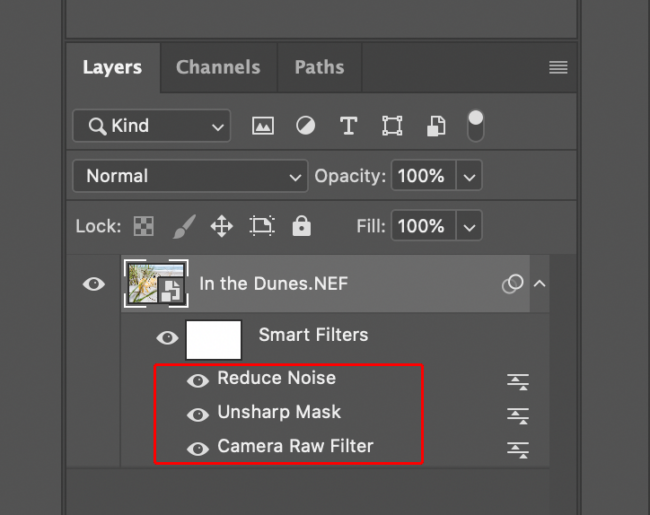Open the Normal blend mode dropdown
The height and width of the screenshot is (515, 650).
click(190, 176)
